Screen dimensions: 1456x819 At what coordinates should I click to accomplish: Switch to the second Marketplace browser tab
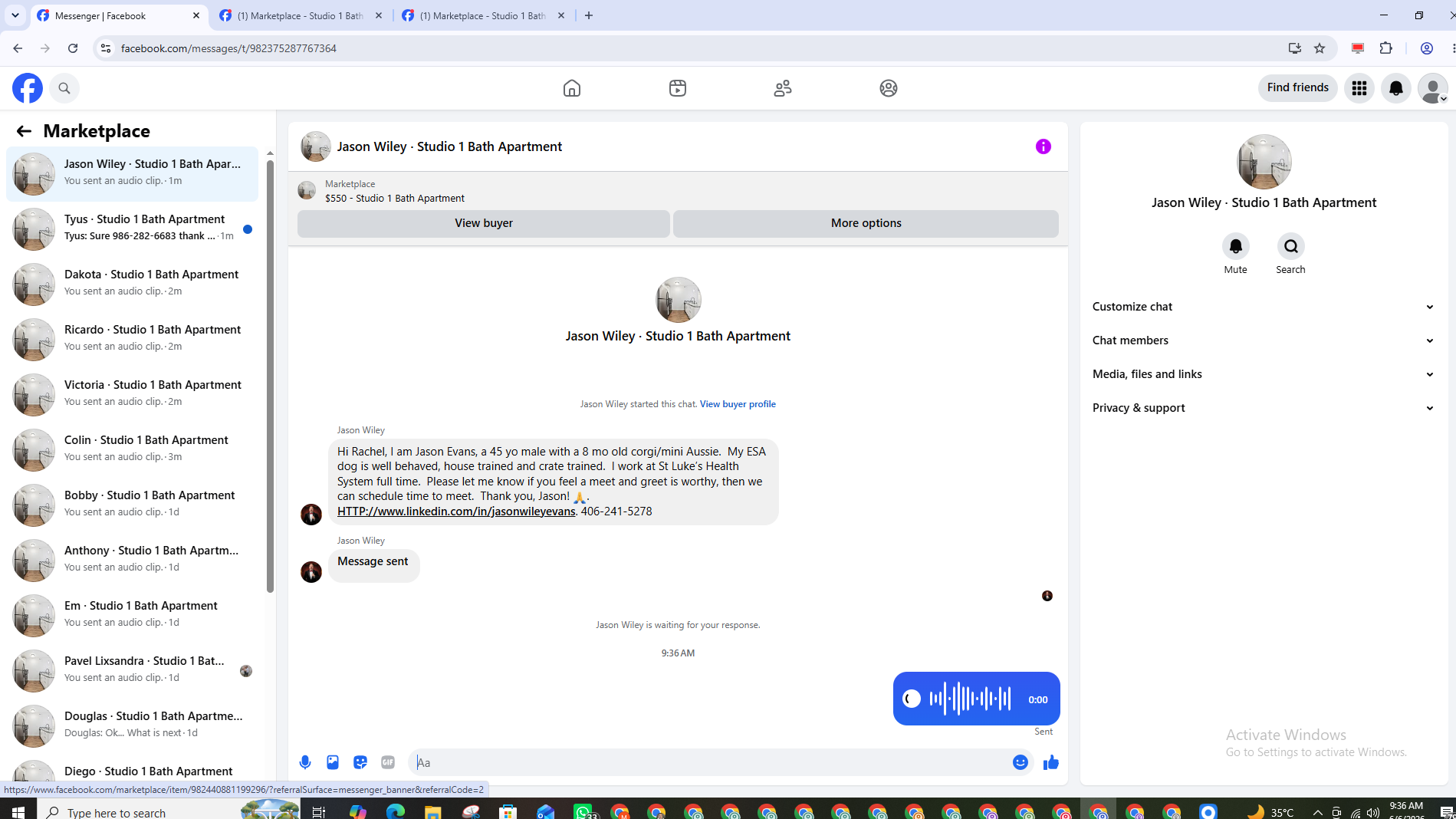point(301,15)
